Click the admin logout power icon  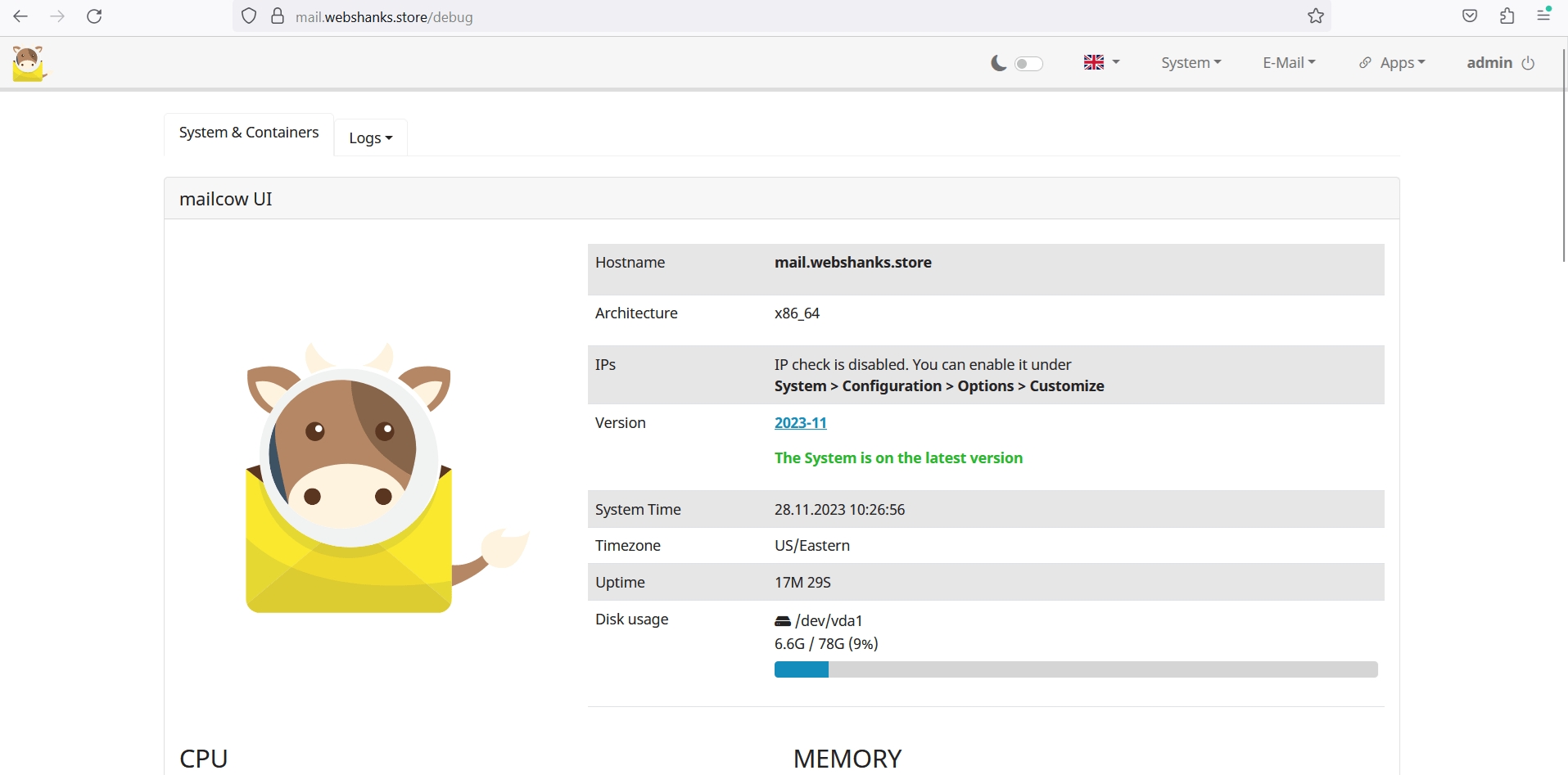tap(1528, 63)
